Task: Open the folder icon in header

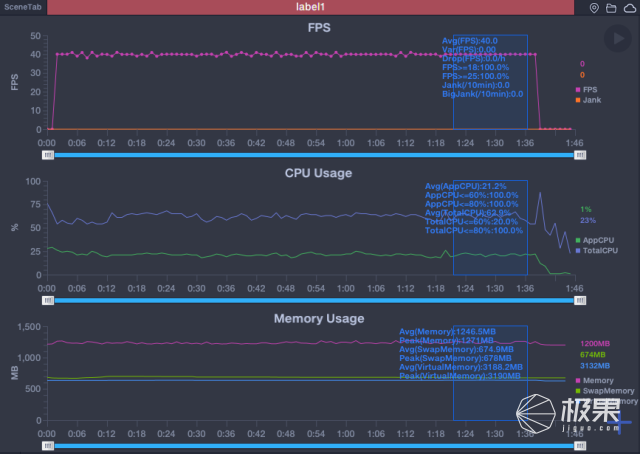Action: [611, 8]
